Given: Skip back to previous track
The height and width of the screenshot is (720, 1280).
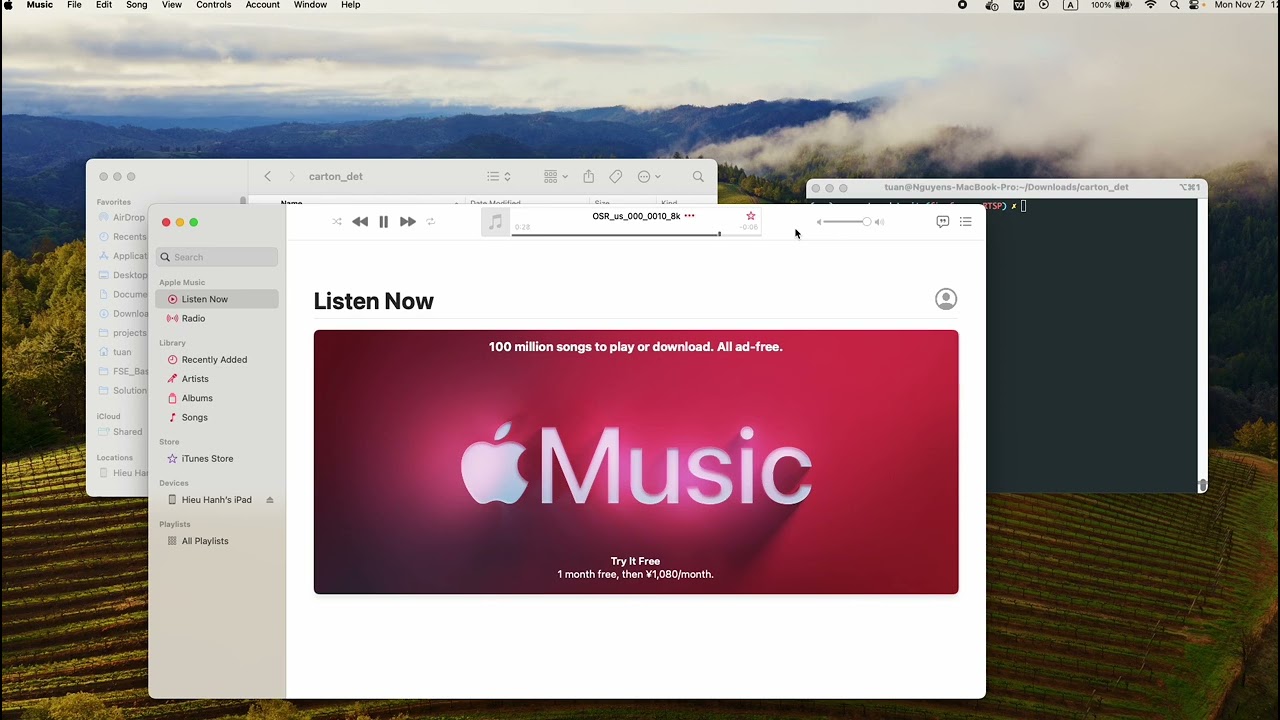Looking at the screenshot, I should pyautogui.click(x=360, y=222).
